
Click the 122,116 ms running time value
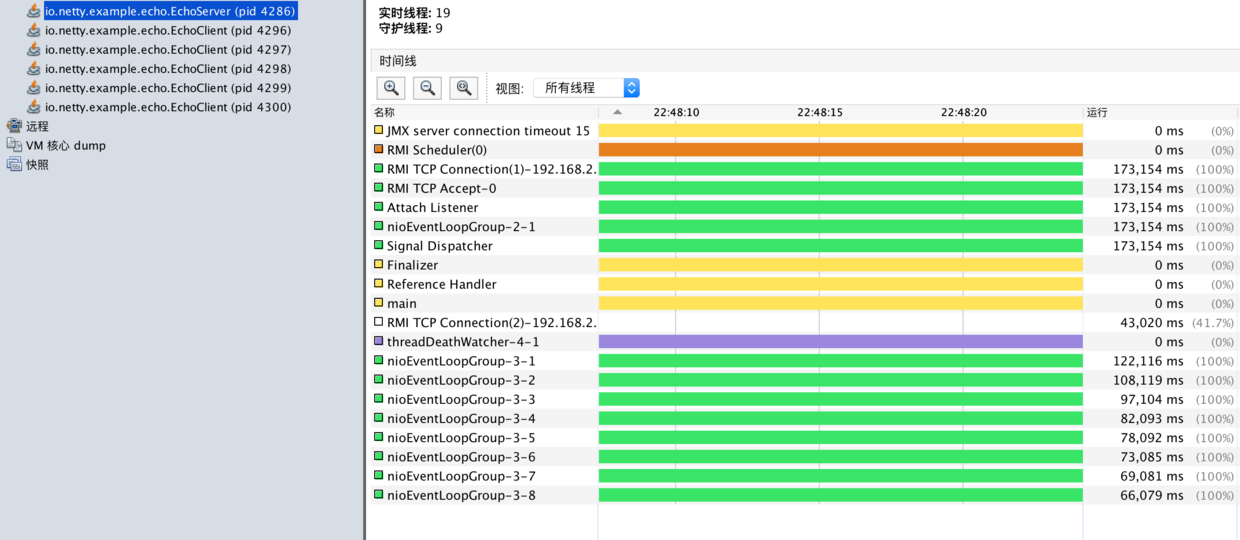[x=1148, y=360]
